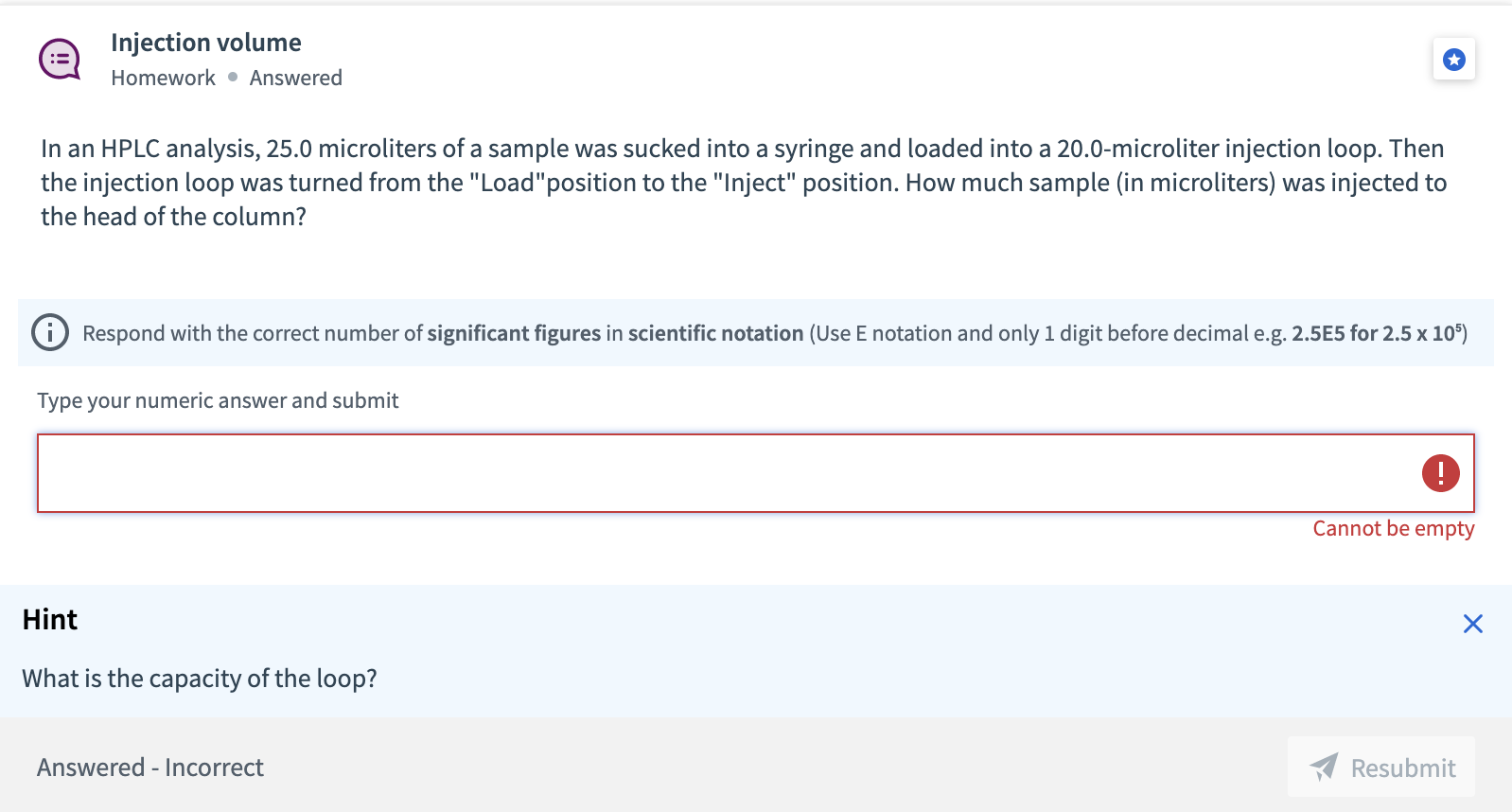Select the Homework label
This screenshot has height=812, width=1512.
pyautogui.click(x=163, y=78)
